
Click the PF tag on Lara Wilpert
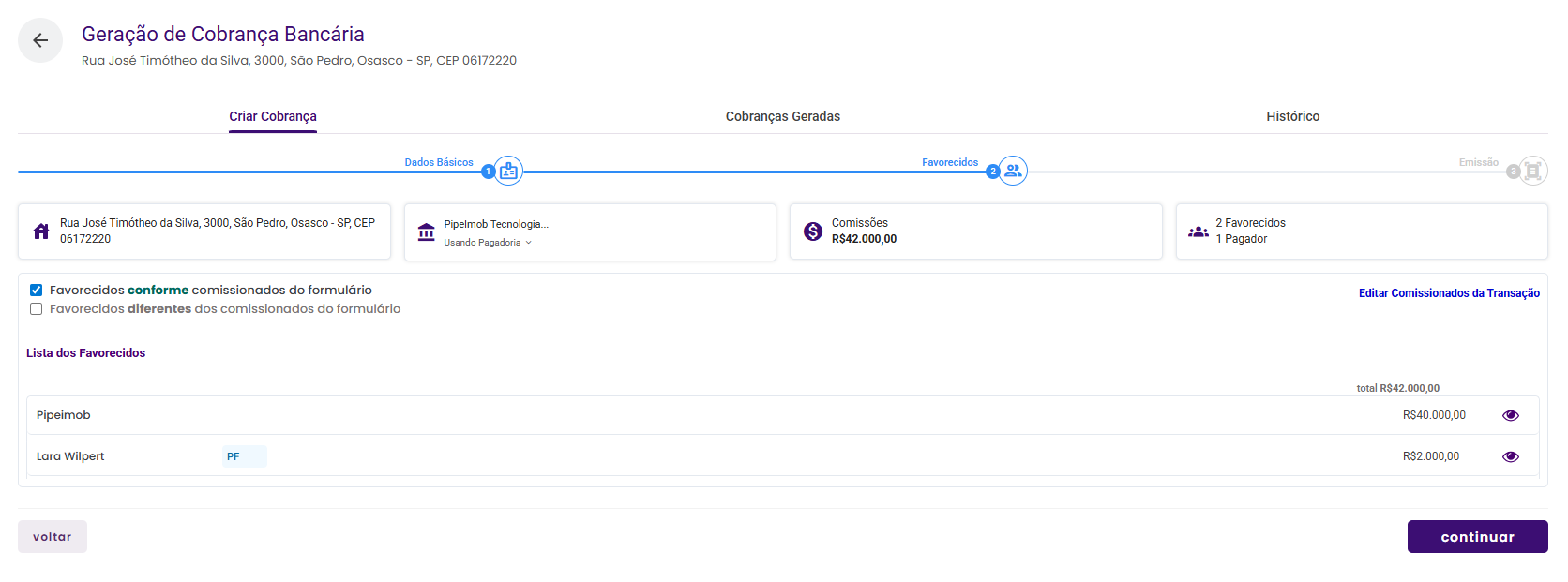click(244, 456)
